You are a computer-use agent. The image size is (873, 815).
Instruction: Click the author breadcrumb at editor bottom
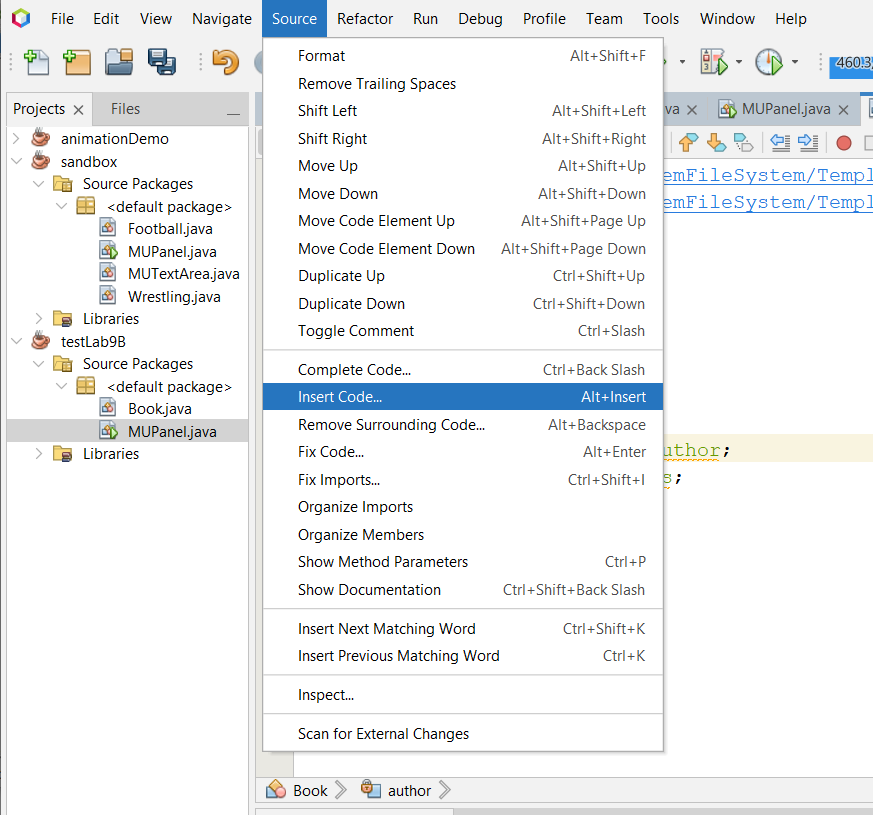(x=409, y=790)
